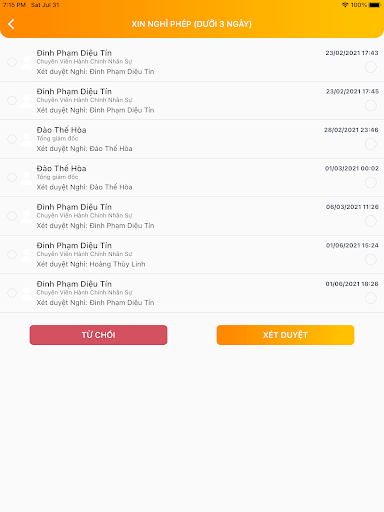Select right radio of 23/02/2021 17:43 request
This screenshot has width=384, height=512.
click(371, 67)
